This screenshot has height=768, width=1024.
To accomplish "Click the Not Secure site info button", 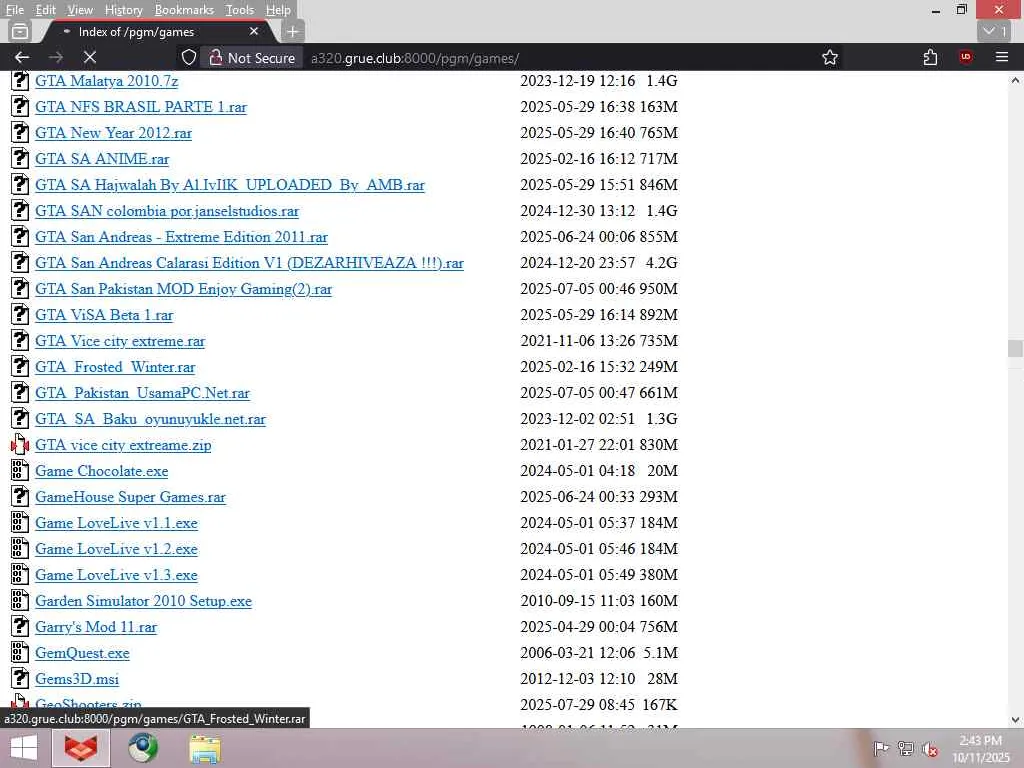I will 251,57.
